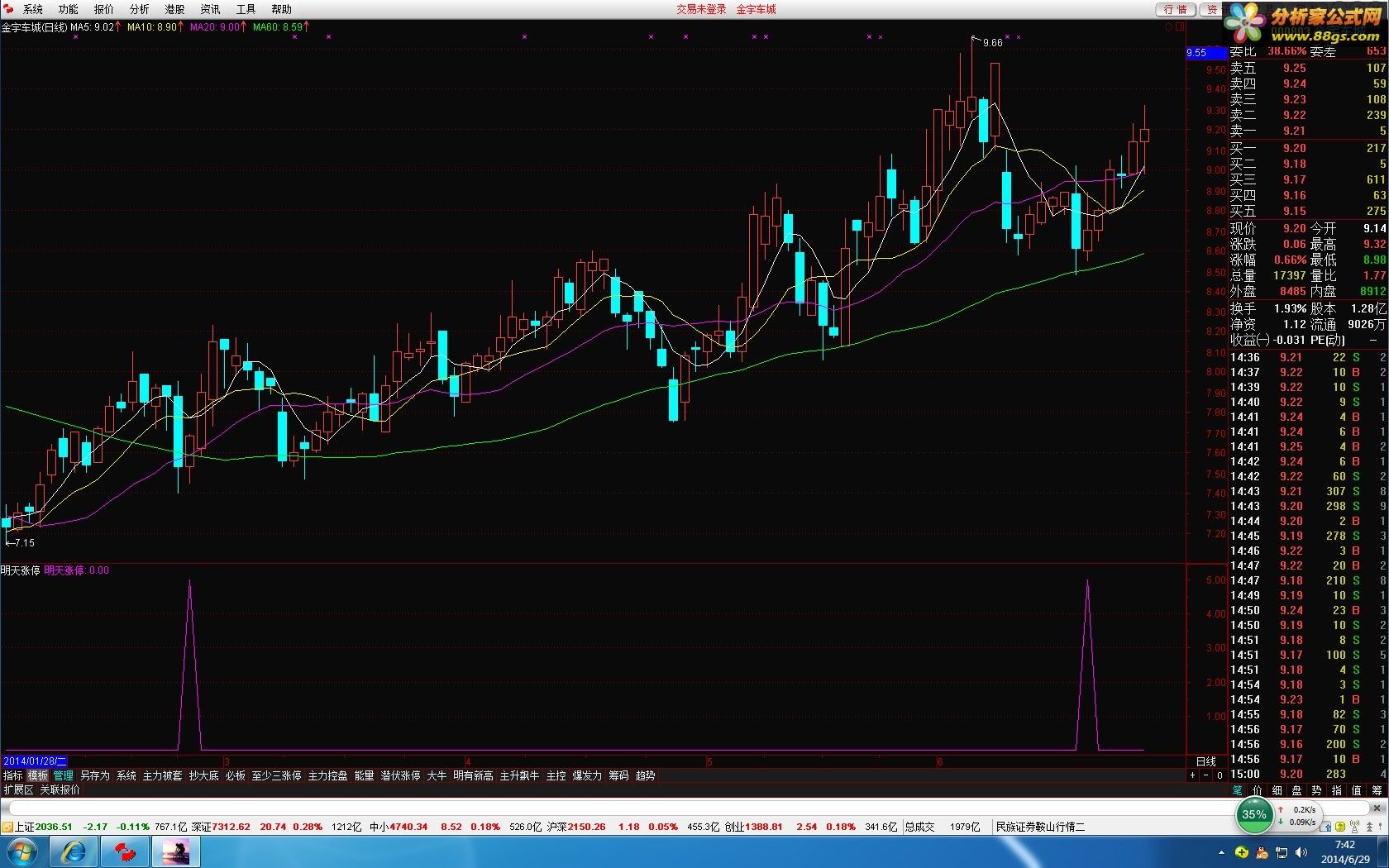
Task: Click the 上证 2036.51 index in status bar
Action: 43,827
